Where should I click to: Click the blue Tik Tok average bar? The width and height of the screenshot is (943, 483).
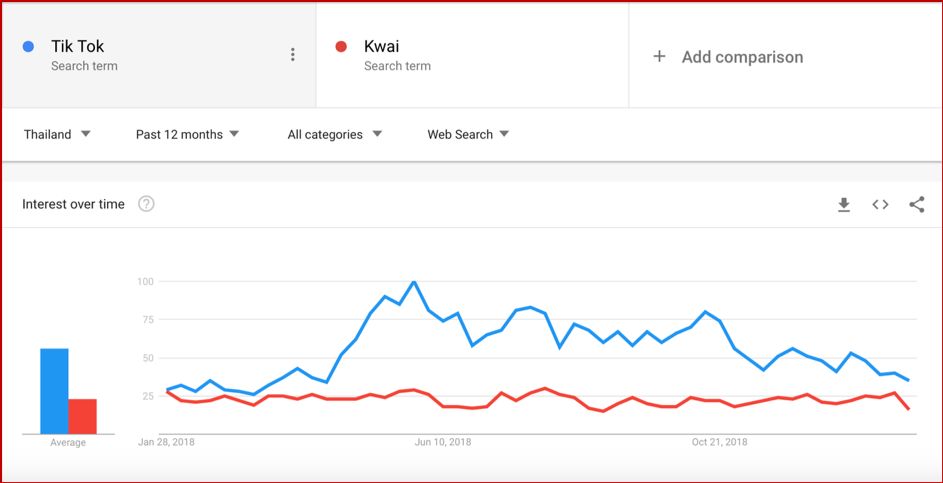coord(54,390)
